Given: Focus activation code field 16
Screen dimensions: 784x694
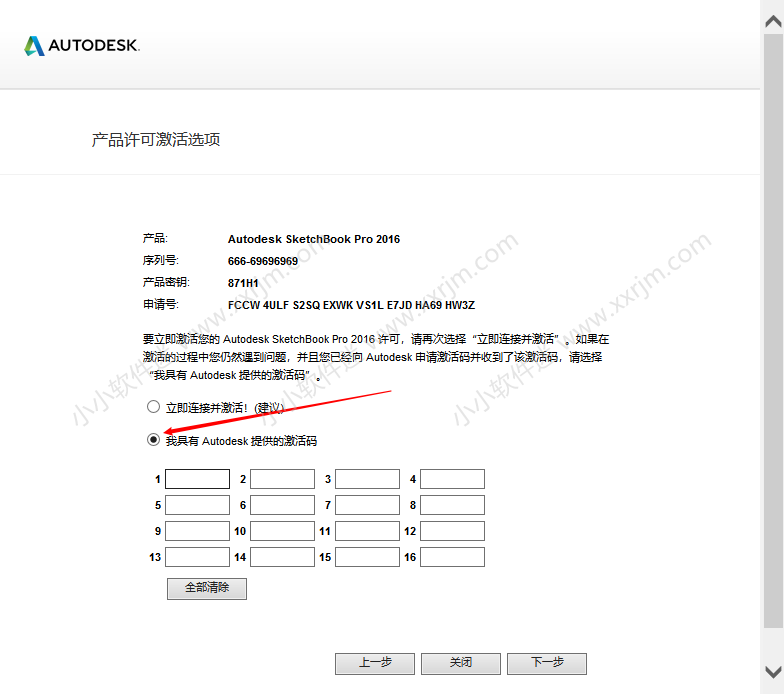Looking at the screenshot, I should click(452, 557).
